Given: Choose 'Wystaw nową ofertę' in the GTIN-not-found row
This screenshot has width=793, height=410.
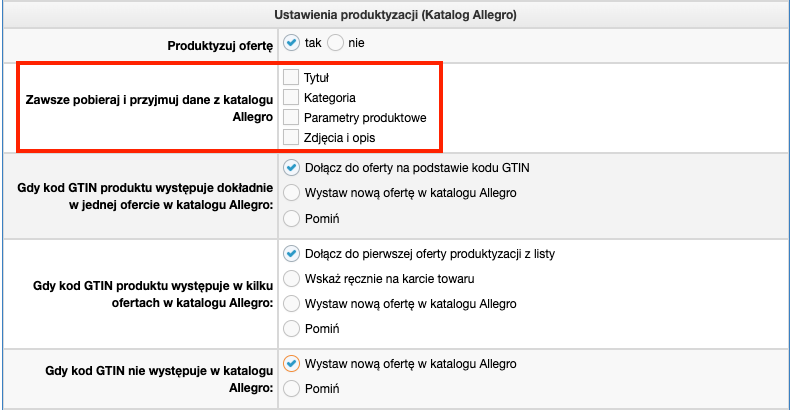Looking at the screenshot, I should [x=291, y=363].
